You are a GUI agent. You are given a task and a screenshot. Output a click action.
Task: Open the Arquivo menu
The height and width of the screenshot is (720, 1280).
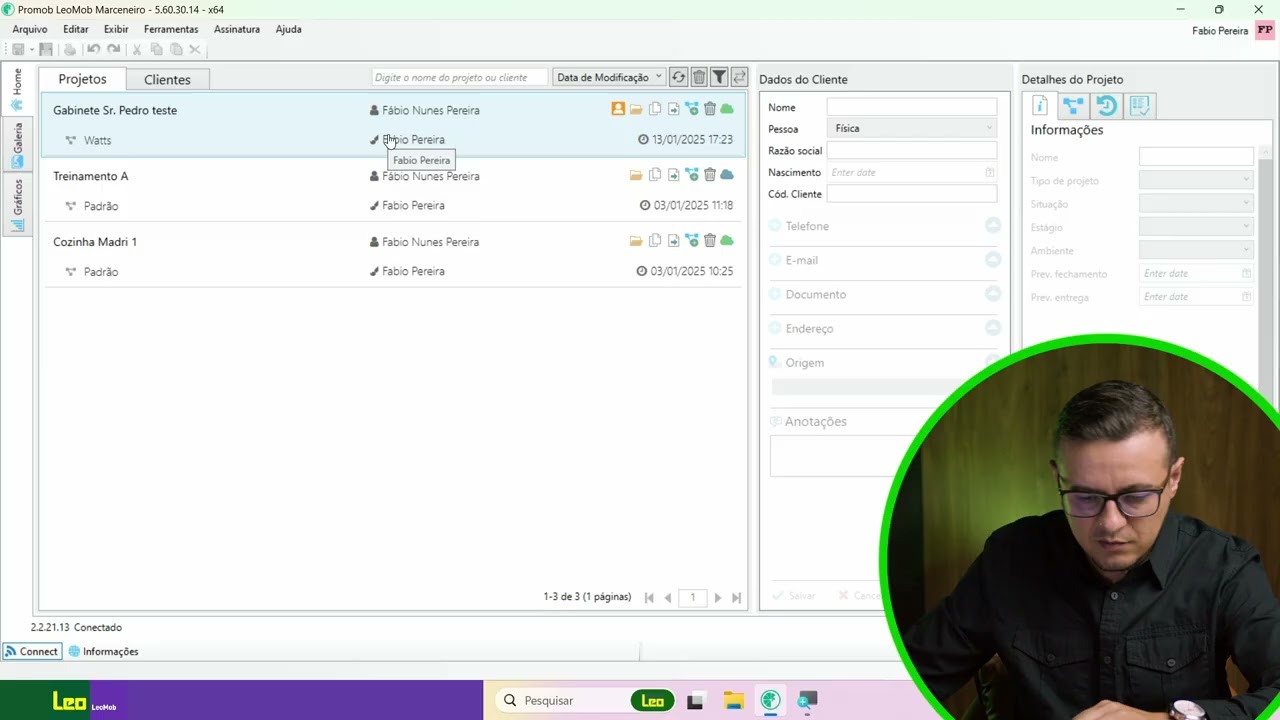[30, 29]
